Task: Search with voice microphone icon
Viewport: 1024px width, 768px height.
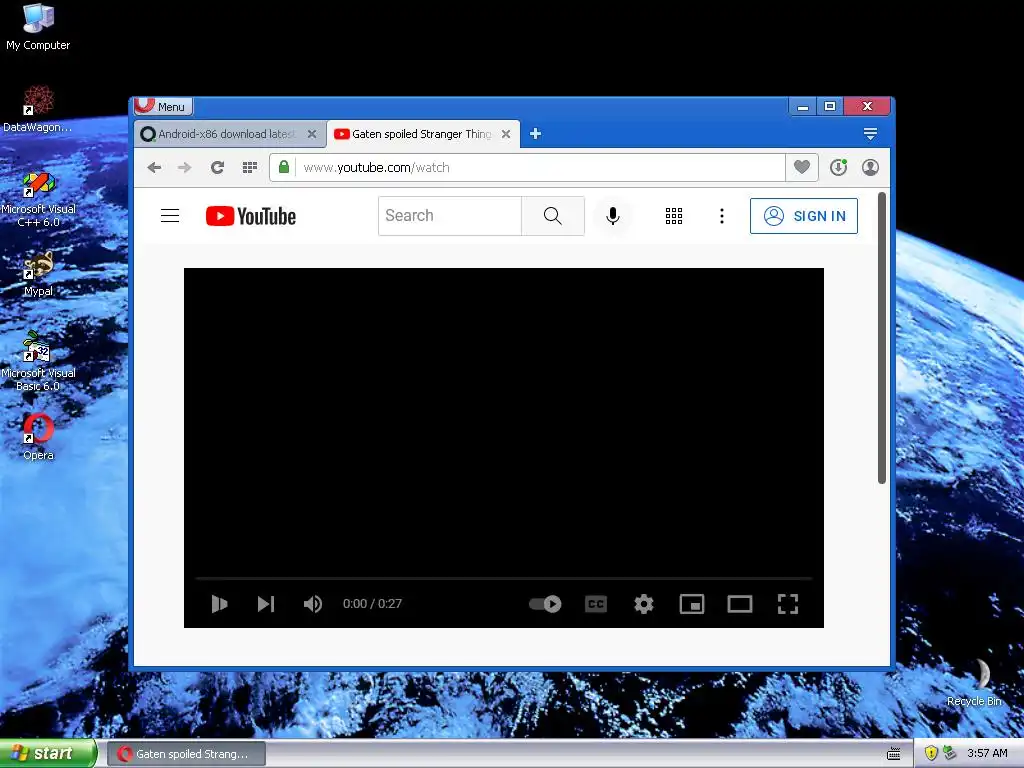Action: (x=613, y=216)
